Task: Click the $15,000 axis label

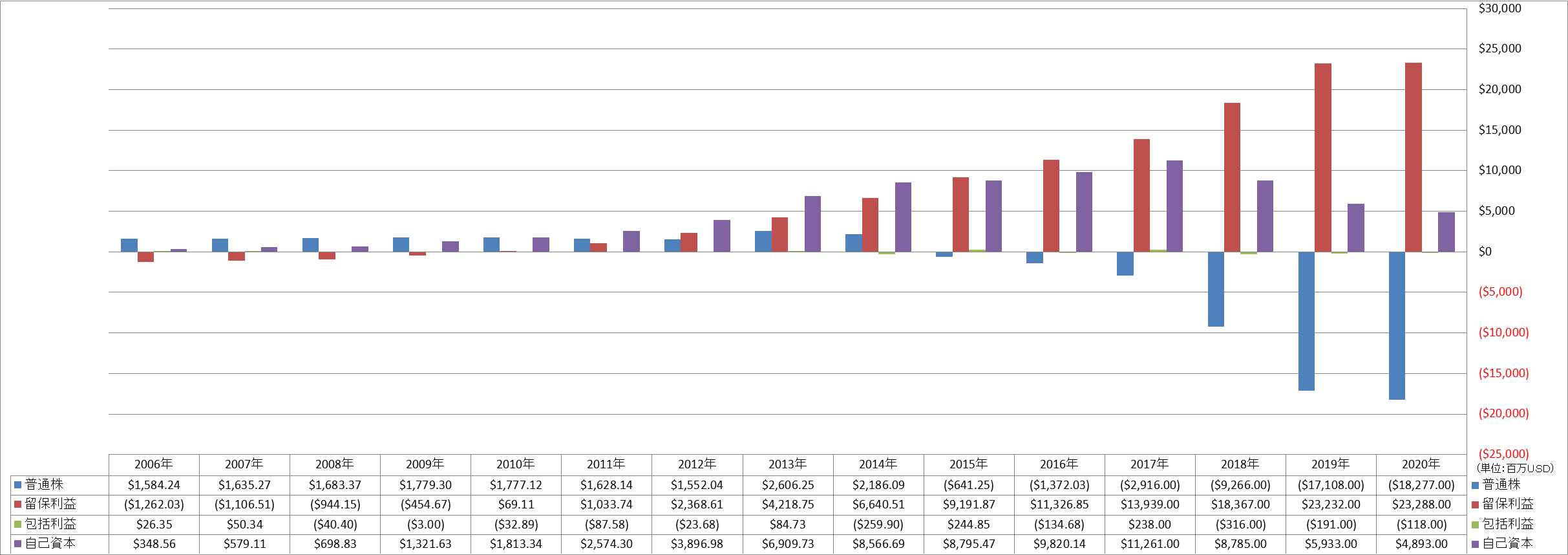Action: [x=1499, y=130]
